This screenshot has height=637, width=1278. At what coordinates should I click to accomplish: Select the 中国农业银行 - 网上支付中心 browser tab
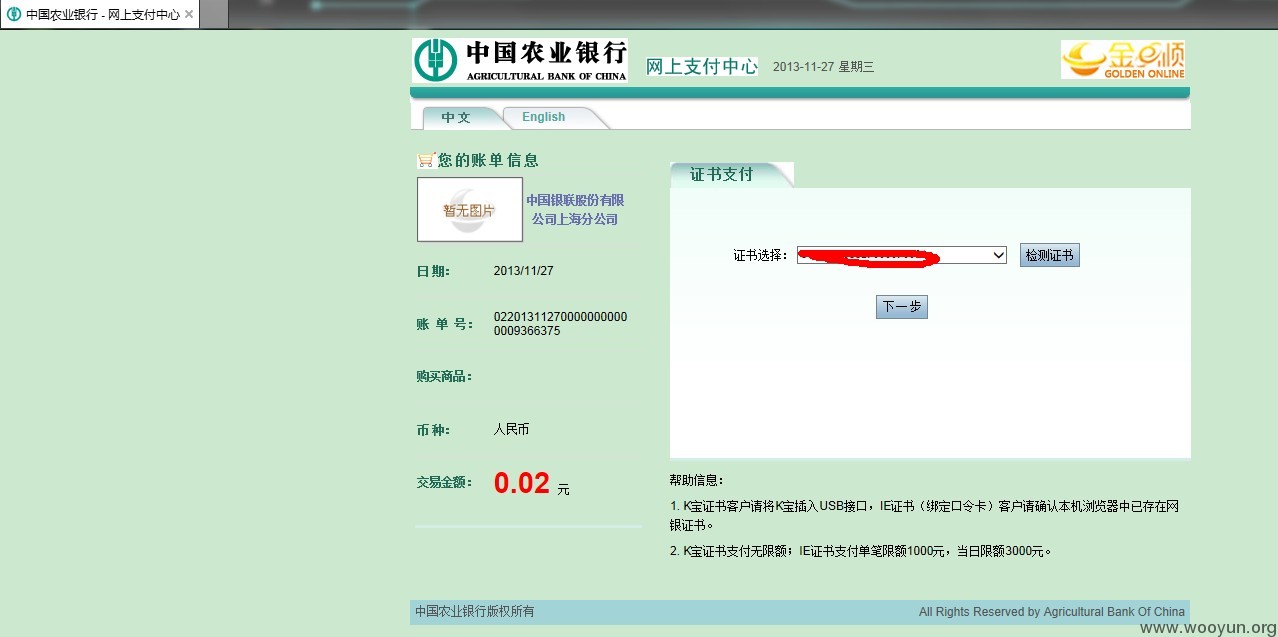coord(100,15)
